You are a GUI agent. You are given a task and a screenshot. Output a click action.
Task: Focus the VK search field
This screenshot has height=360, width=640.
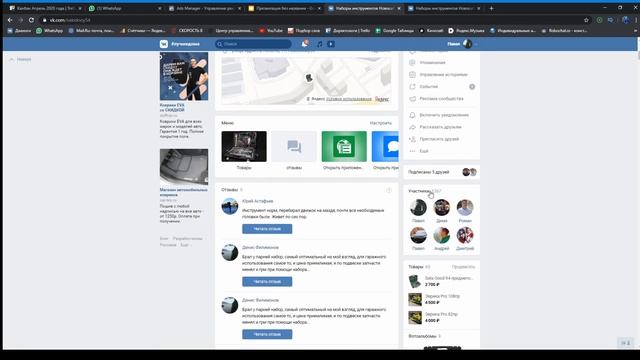(253, 44)
